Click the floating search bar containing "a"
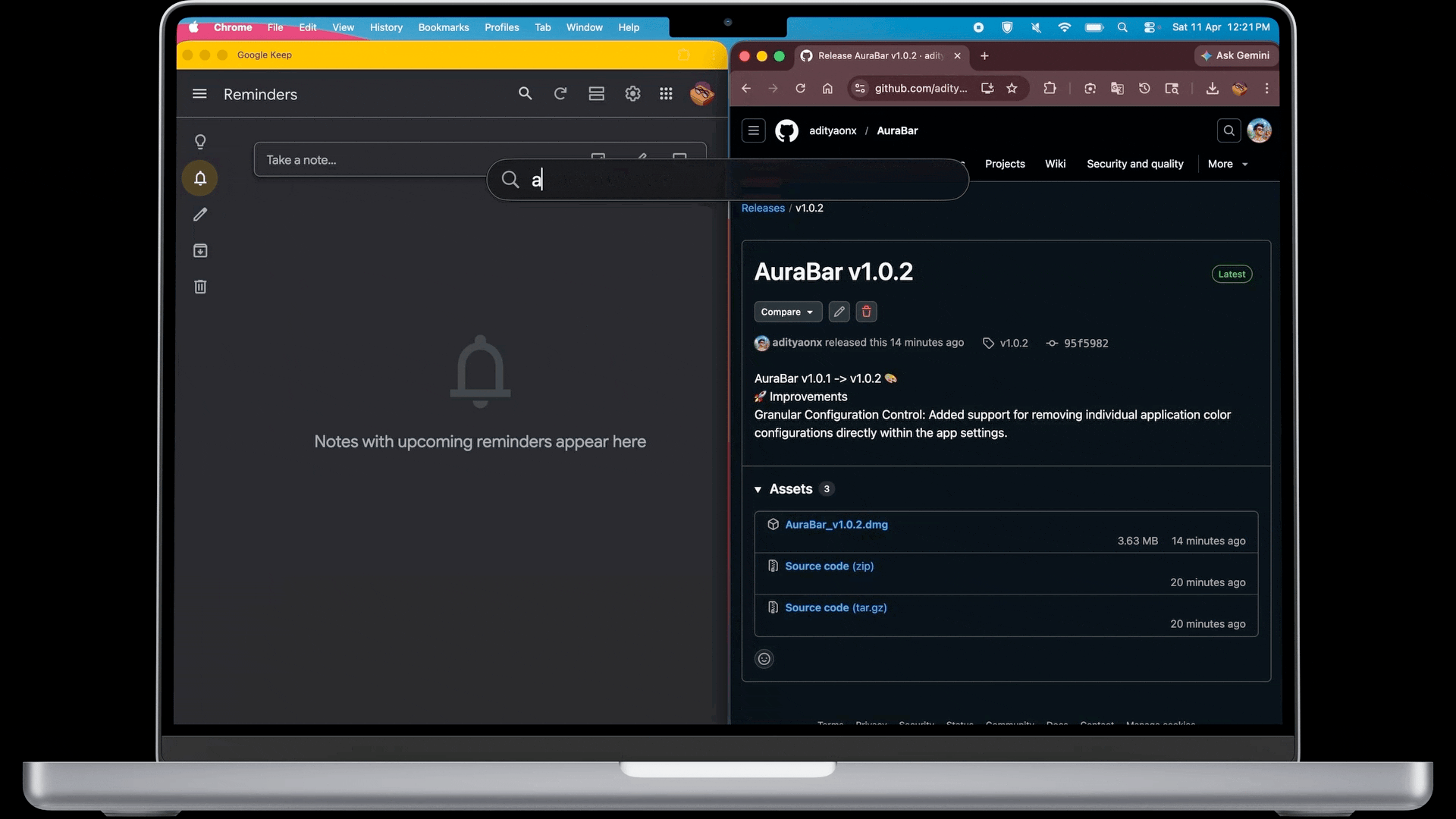 728,180
